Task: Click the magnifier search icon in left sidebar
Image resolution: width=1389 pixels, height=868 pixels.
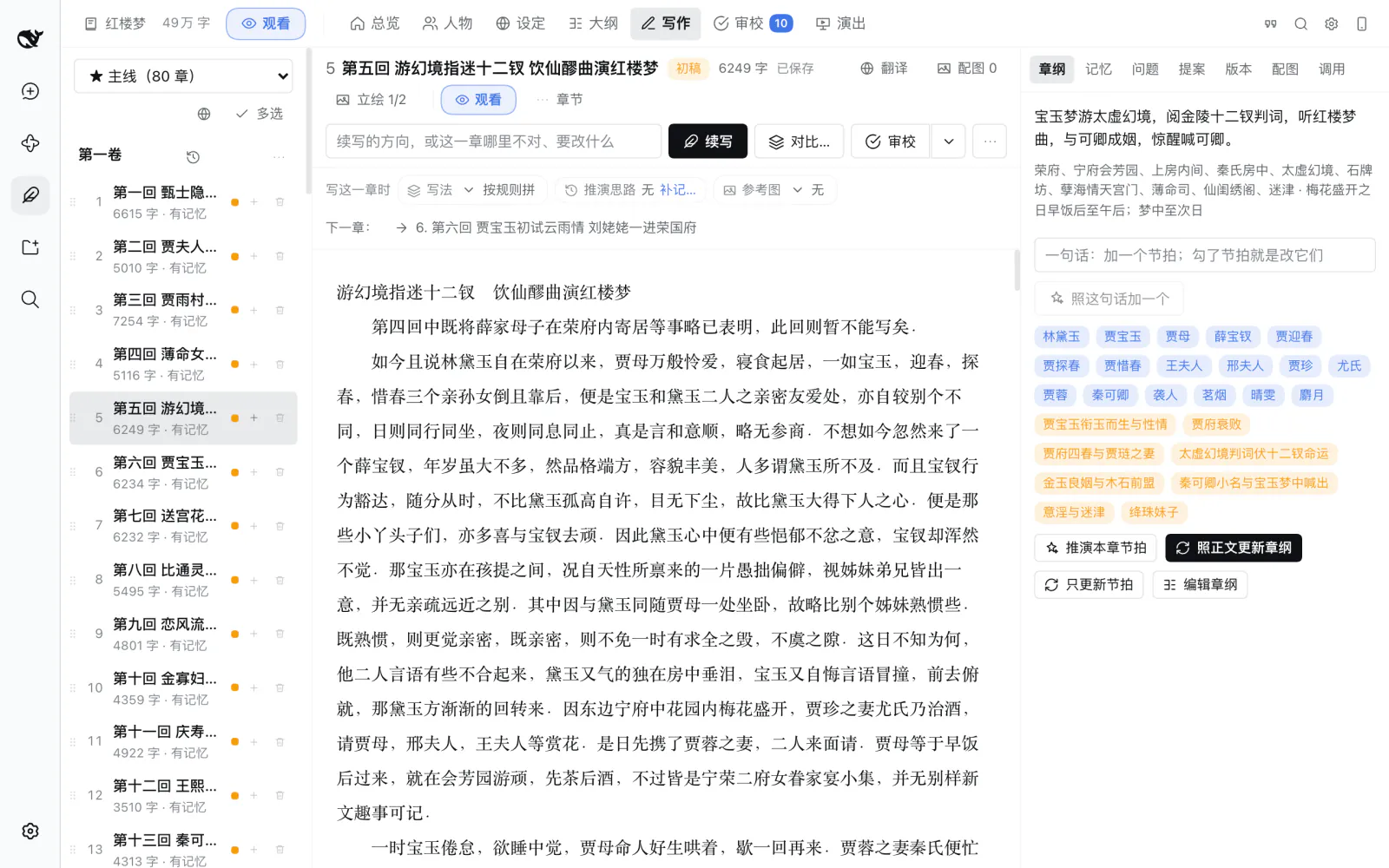Action: (30, 299)
